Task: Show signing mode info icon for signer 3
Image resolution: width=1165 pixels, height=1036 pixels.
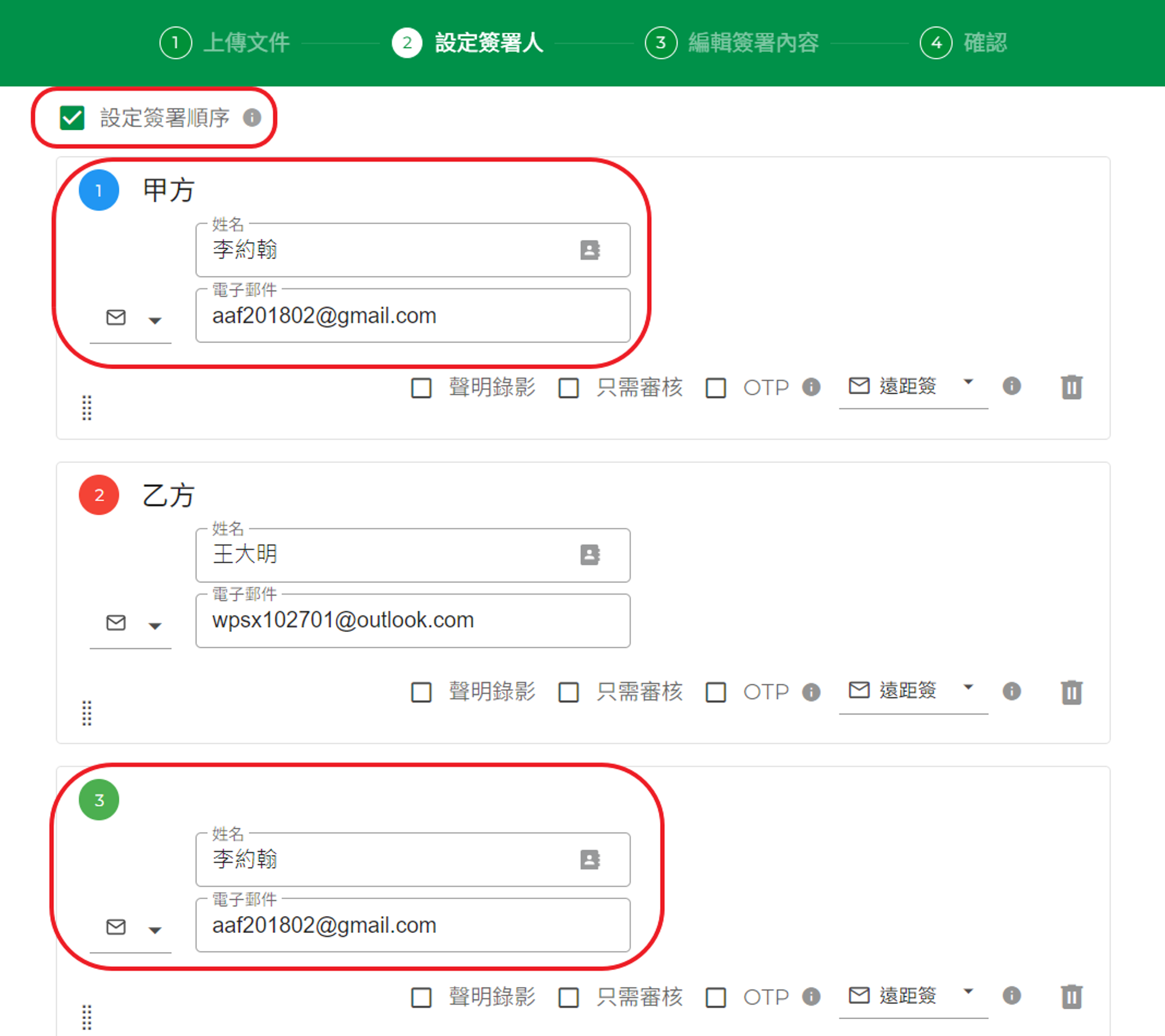Action: 1012,995
